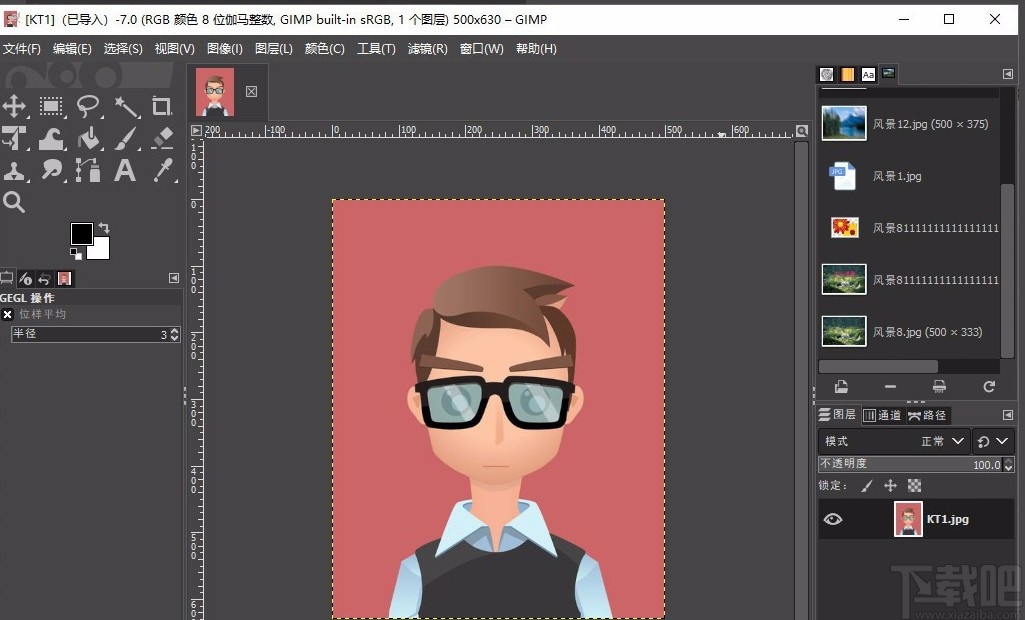1025x620 pixels.
Task: Activate the Text tool
Action: (x=125, y=170)
